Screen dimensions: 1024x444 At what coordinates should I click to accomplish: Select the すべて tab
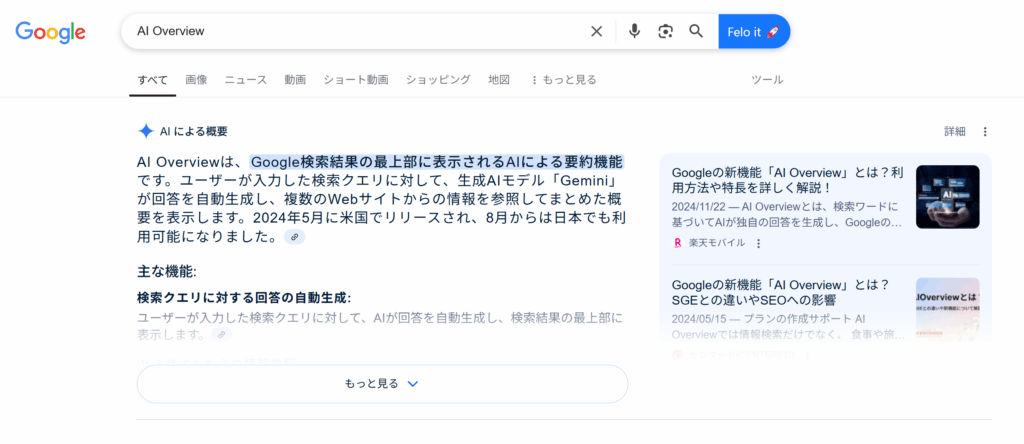pyautogui.click(x=152, y=80)
